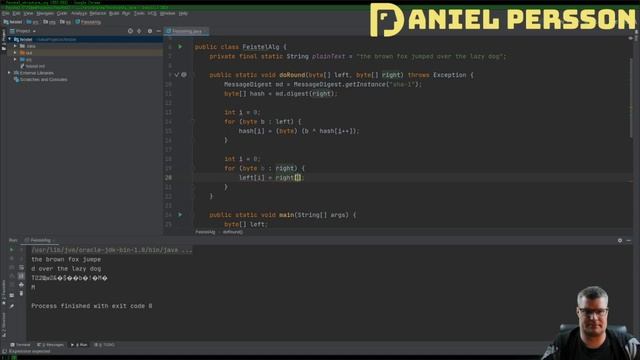Rerun FeistelAlg with green run icon
The height and width of the screenshot is (360, 640).
point(11,250)
